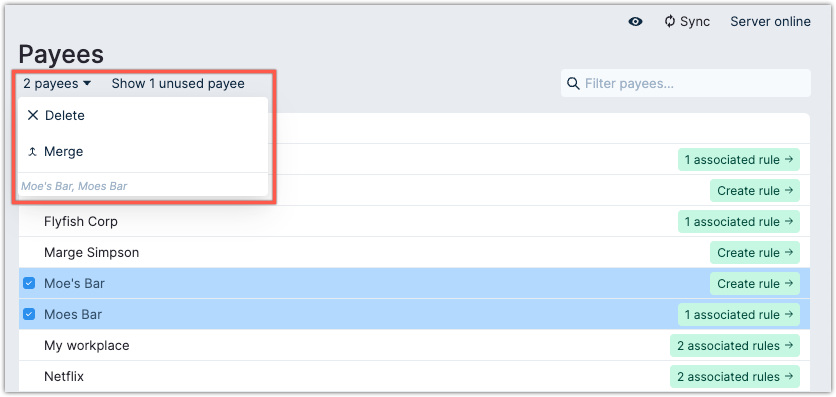Uncheck the Moe's Bar checkbox
Viewport: 836px width, 397px height.
coord(29,283)
